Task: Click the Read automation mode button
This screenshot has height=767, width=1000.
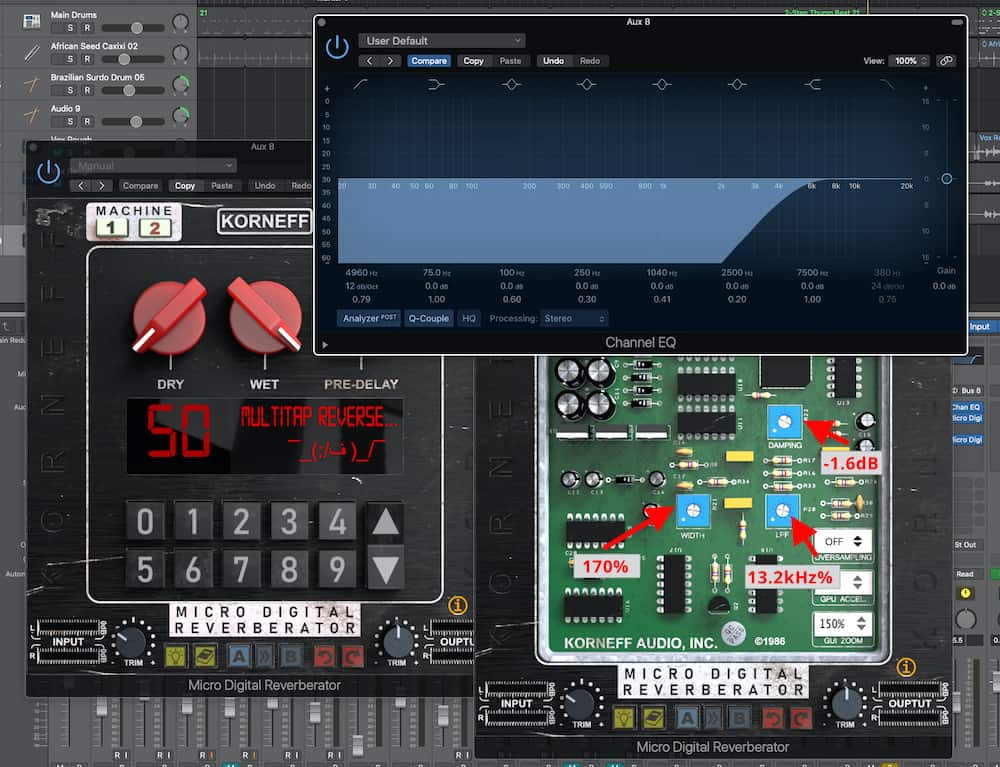Action: click(x=965, y=574)
